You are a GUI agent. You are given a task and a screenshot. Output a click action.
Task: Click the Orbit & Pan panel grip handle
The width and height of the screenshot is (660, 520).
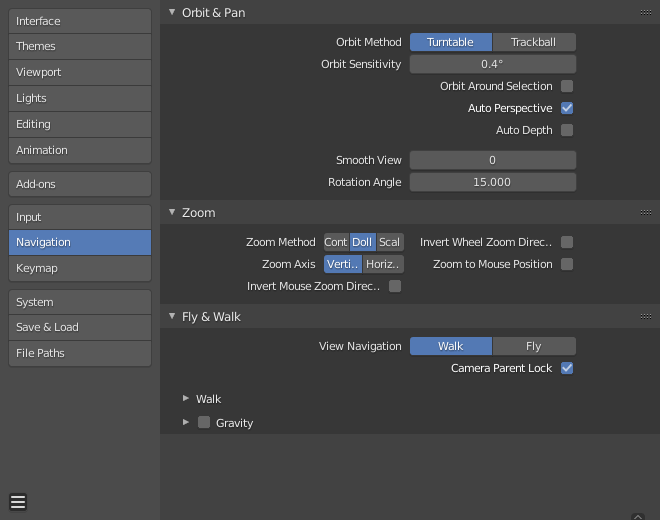[646, 12]
